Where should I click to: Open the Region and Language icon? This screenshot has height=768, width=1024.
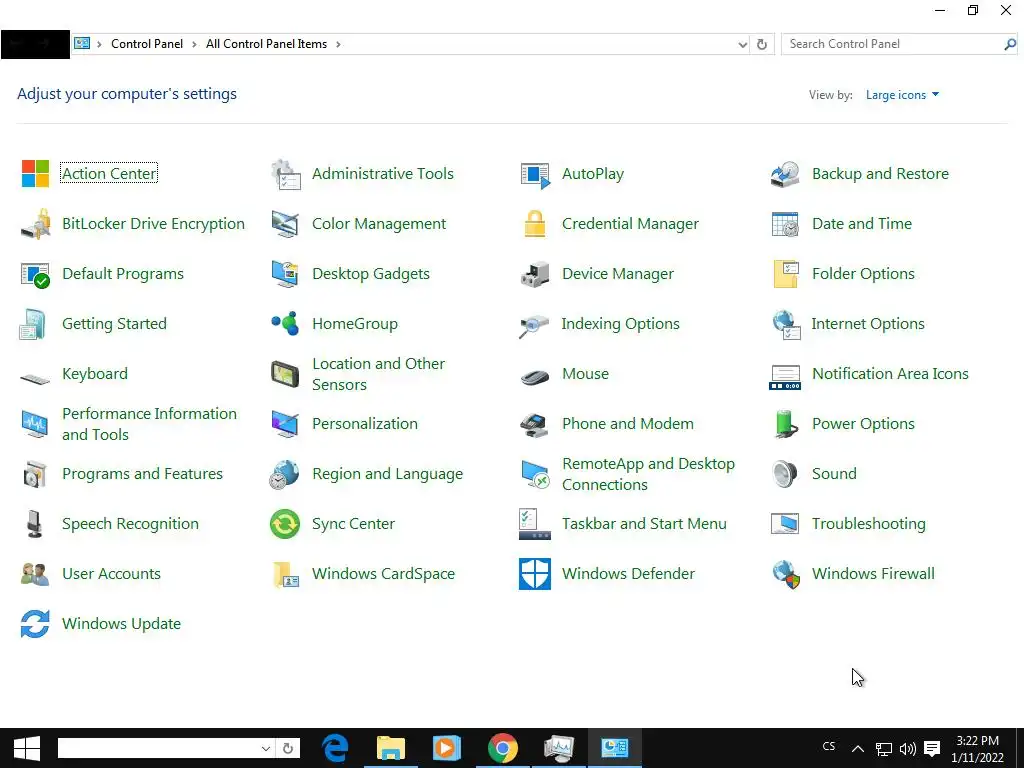tap(285, 474)
